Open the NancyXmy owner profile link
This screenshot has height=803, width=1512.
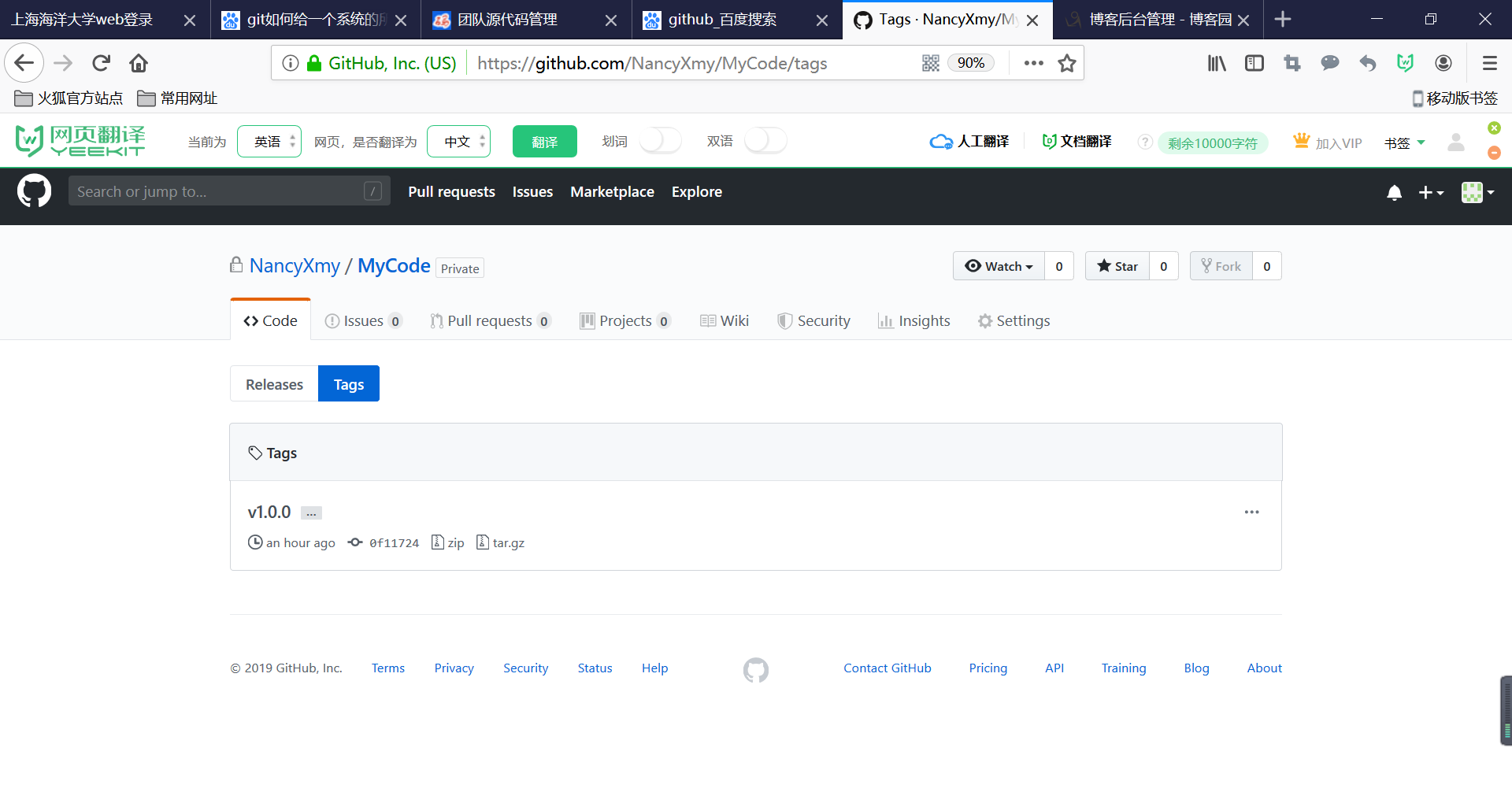tap(295, 266)
